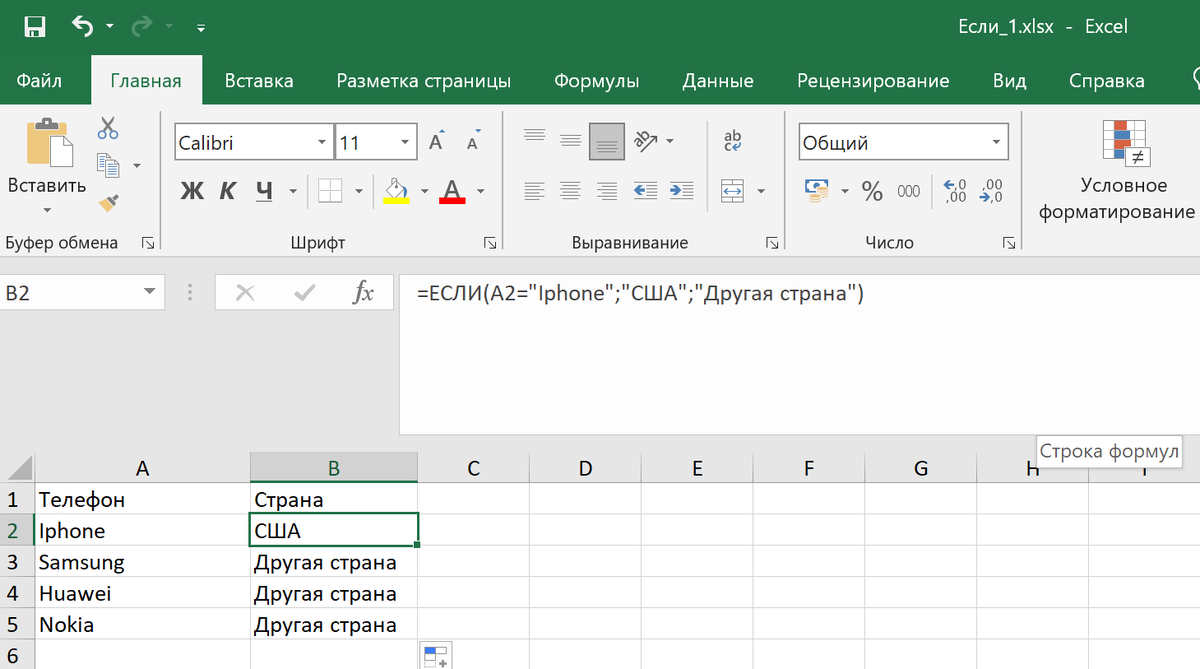Open Шрифт group dialog launcher
This screenshot has width=1200, height=669.
coord(490,242)
